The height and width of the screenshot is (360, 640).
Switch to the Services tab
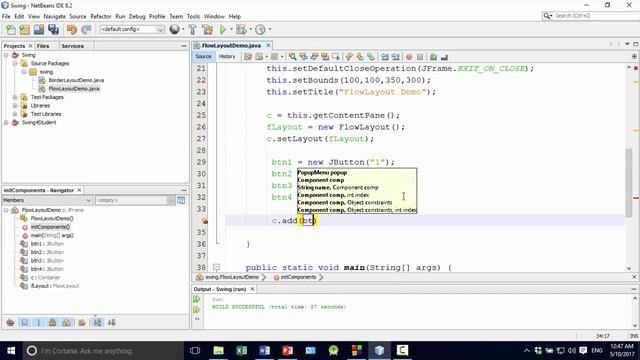click(73, 46)
